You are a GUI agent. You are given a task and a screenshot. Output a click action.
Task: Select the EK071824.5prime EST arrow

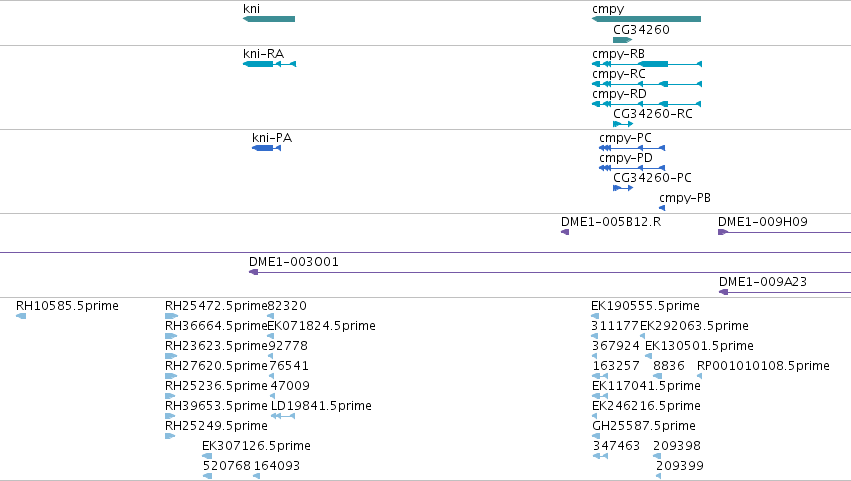tap(271, 336)
